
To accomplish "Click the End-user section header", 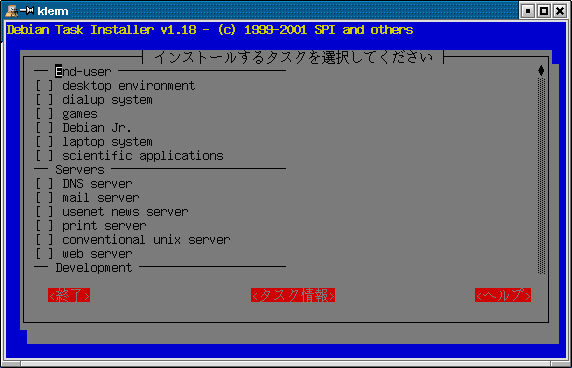I will point(83,72).
